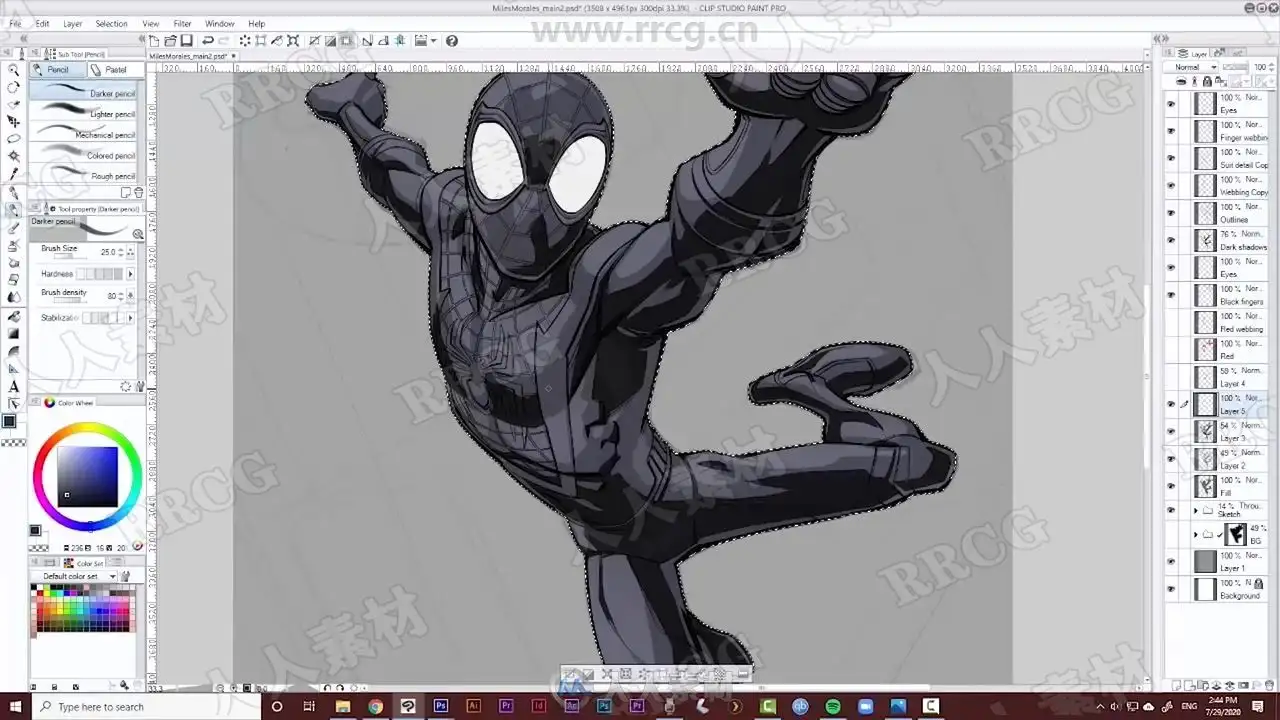Open the Default color set dropdown
1280x720 pixels.
79,577
